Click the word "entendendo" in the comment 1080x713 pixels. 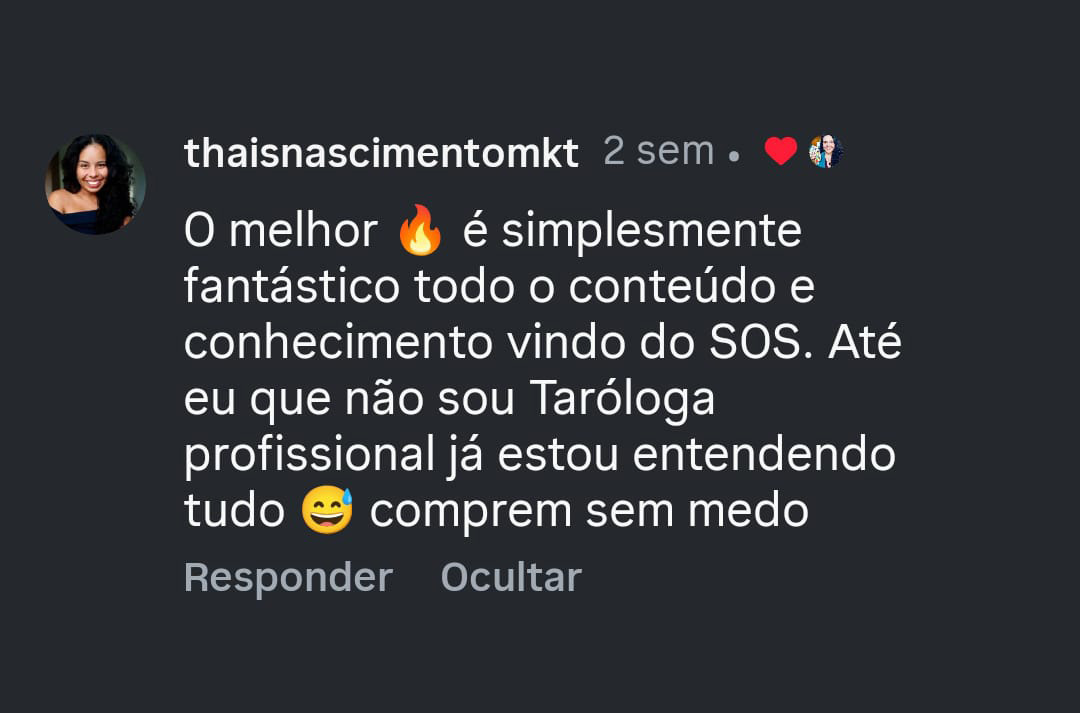[x=764, y=455]
